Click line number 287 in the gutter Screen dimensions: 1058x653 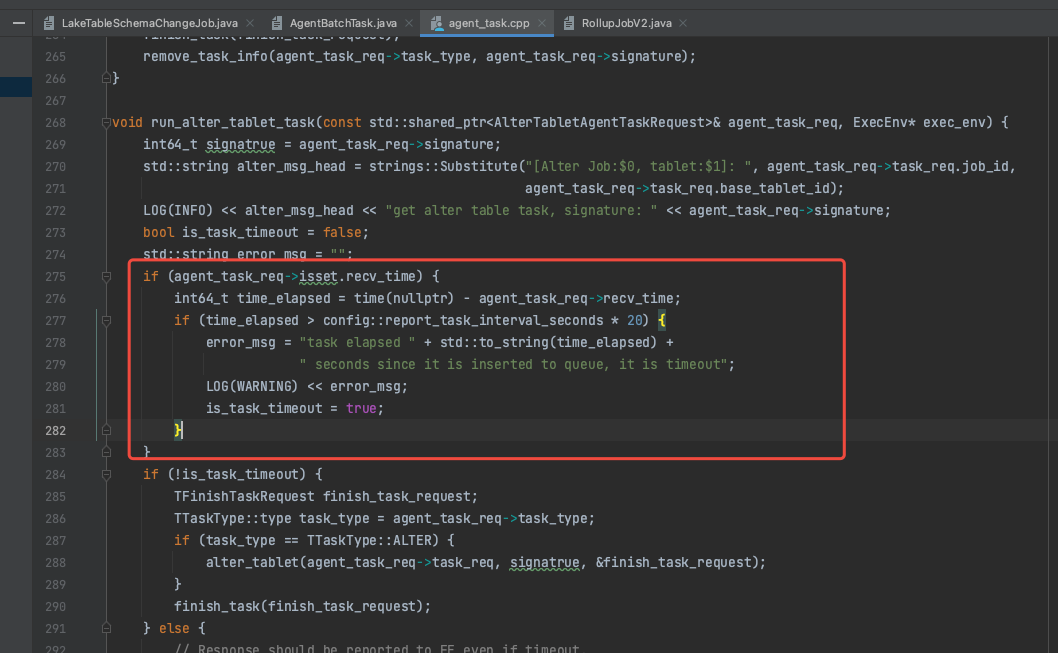point(55,541)
